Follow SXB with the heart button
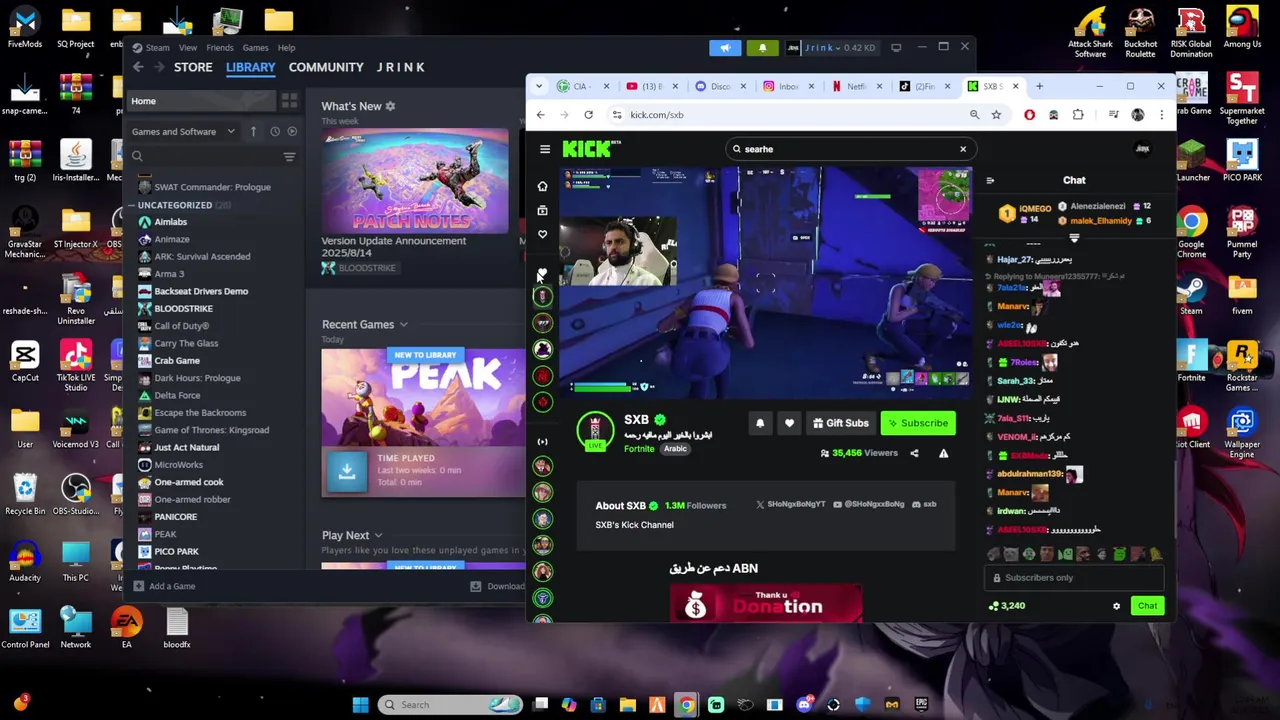1280x720 pixels. coord(789,423)
